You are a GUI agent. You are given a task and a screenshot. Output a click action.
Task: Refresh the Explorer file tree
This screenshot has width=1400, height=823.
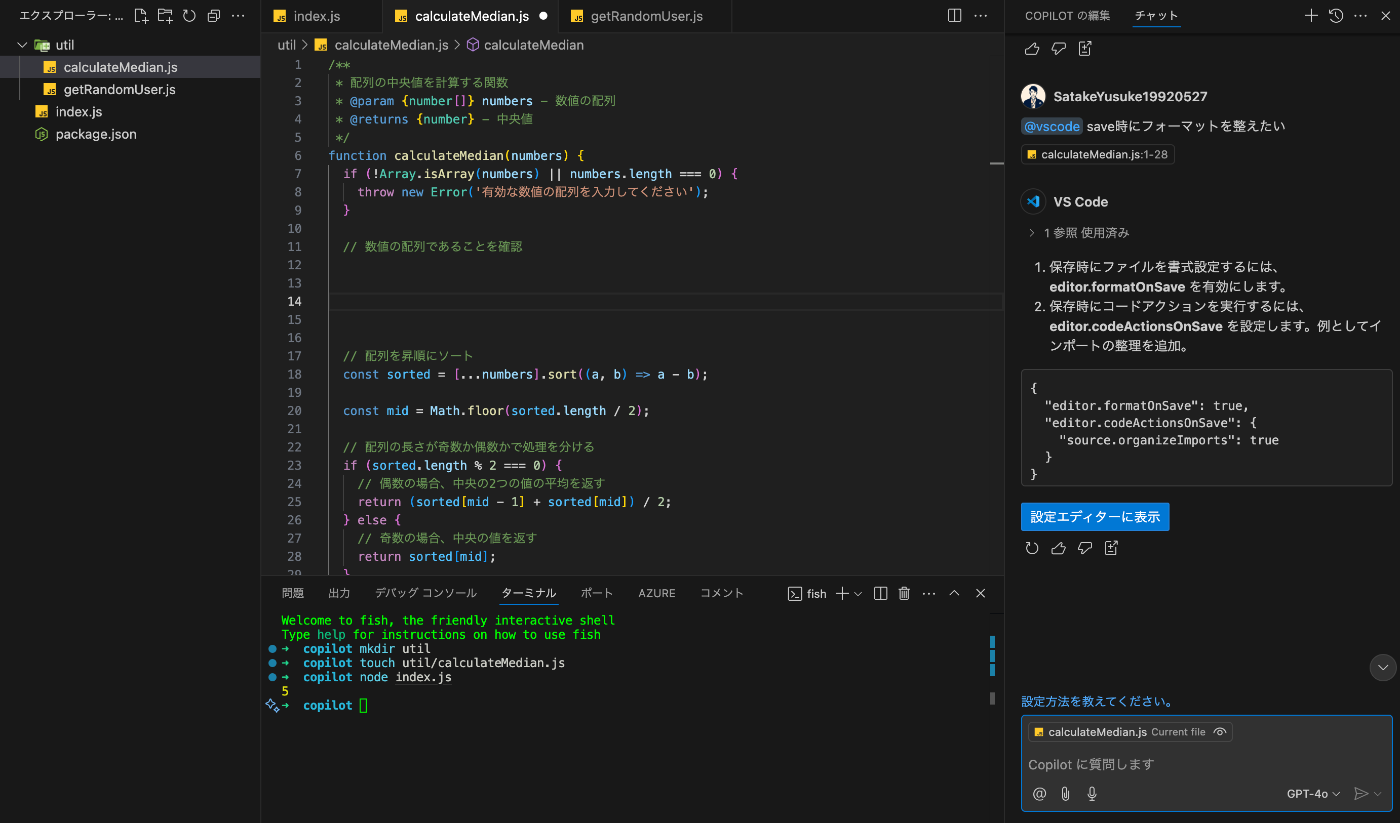click(x=189, y=16)
